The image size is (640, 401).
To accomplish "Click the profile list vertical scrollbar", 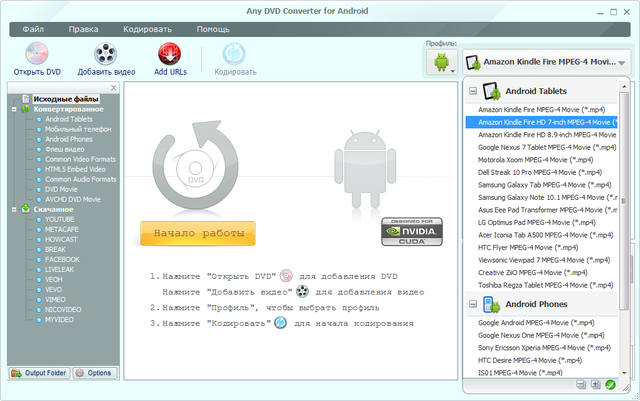I will coord(624,200).
